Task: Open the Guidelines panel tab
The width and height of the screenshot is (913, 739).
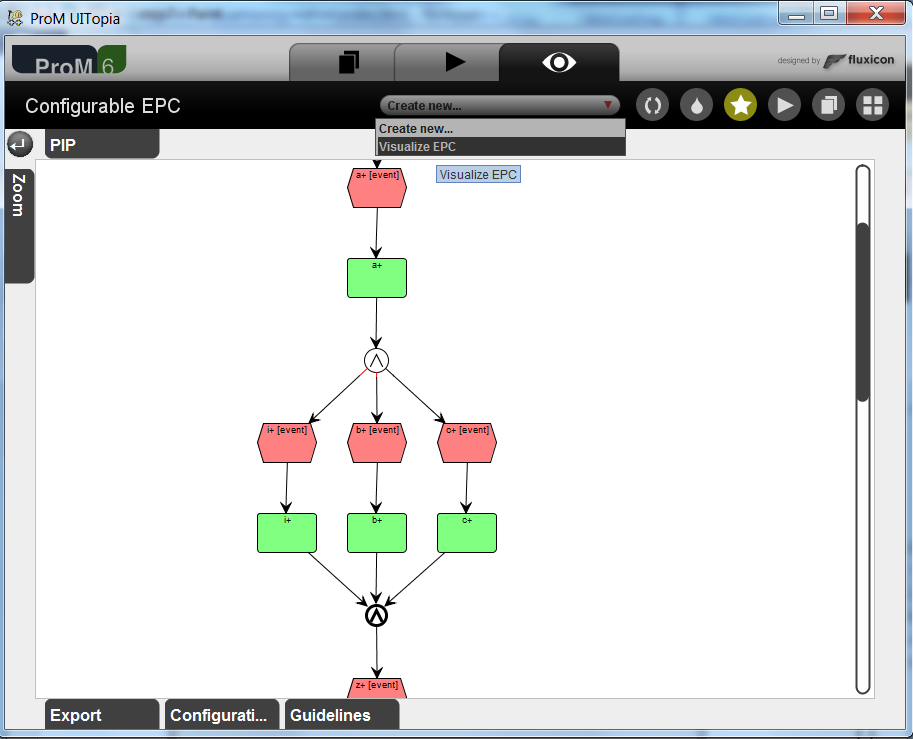Action: coord(342,715)
